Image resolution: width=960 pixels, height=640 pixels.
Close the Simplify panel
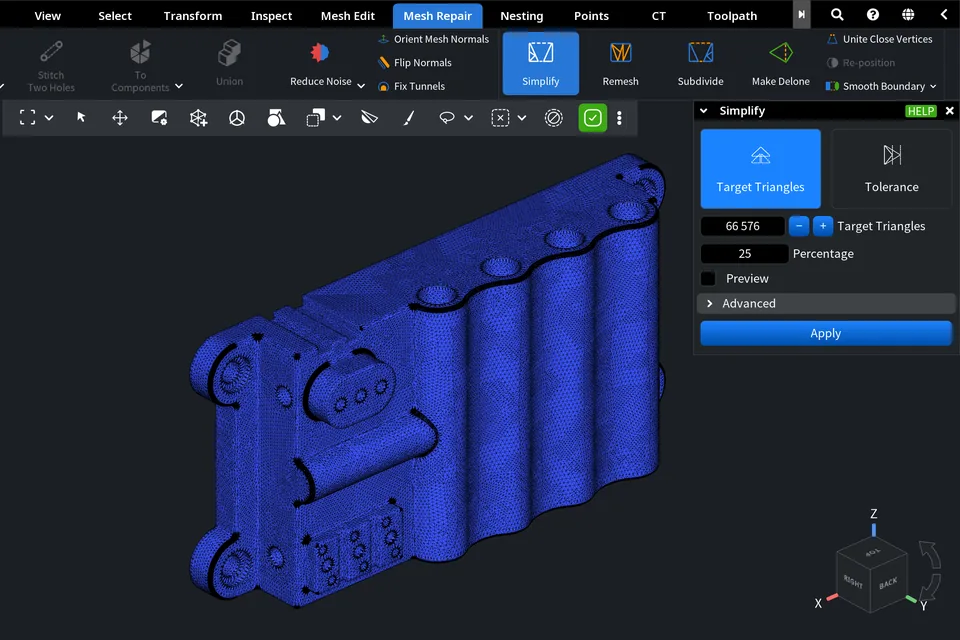pyautogui.click(x=950, y=111)
